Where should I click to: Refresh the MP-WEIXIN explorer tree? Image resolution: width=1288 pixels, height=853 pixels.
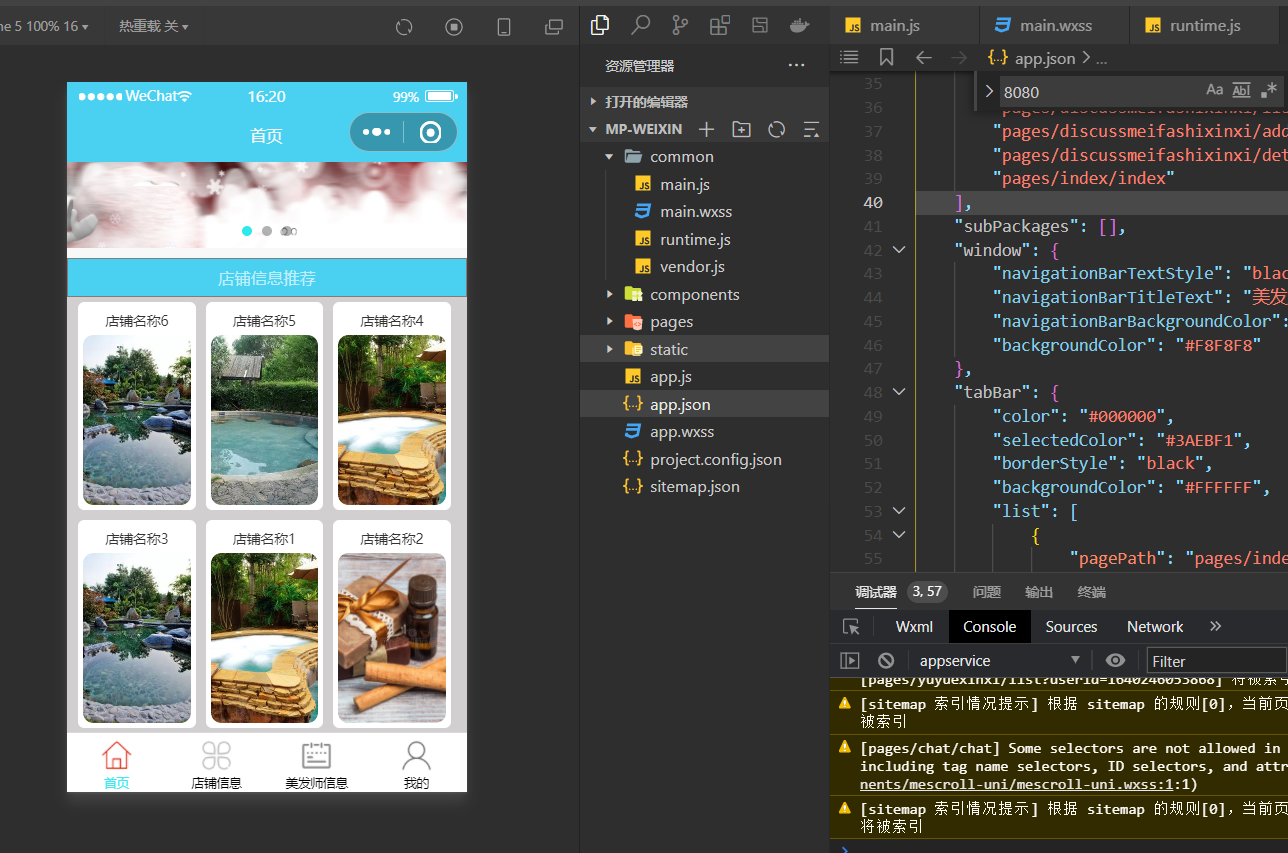[x=776, y=129]
